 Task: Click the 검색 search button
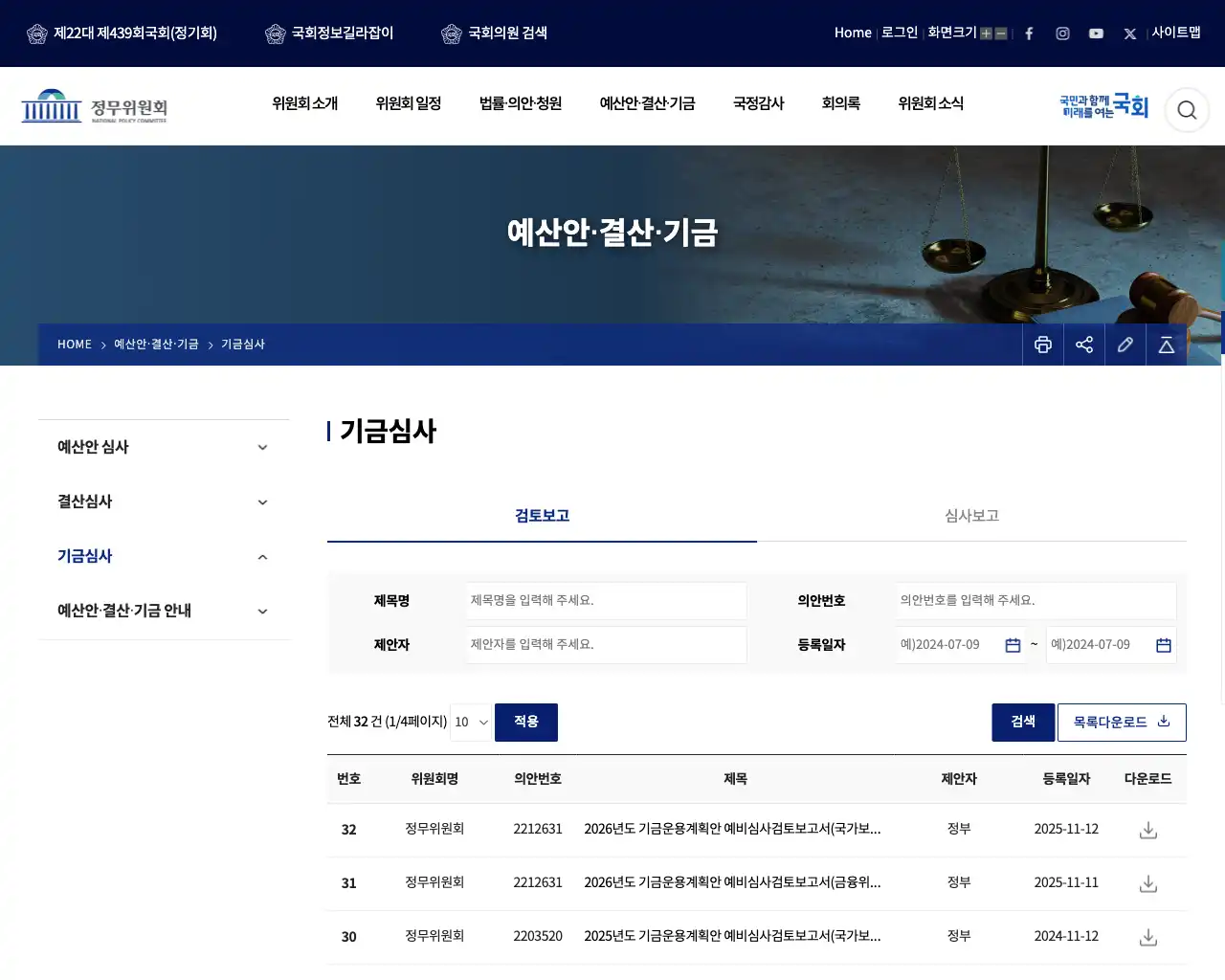coord(1023,723)
